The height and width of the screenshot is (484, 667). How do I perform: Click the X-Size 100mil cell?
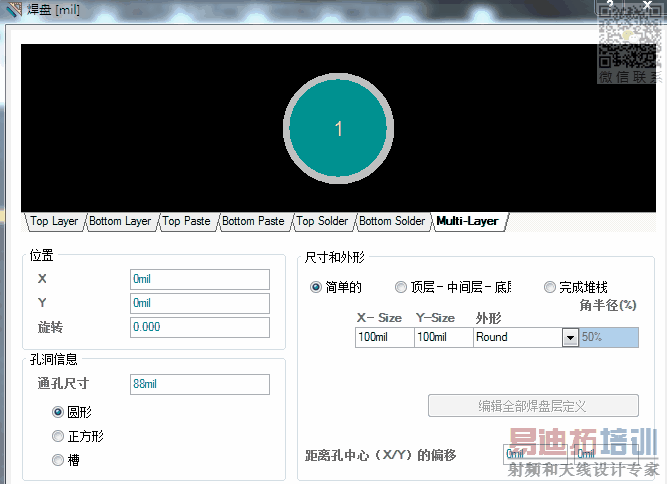(385, 337)
